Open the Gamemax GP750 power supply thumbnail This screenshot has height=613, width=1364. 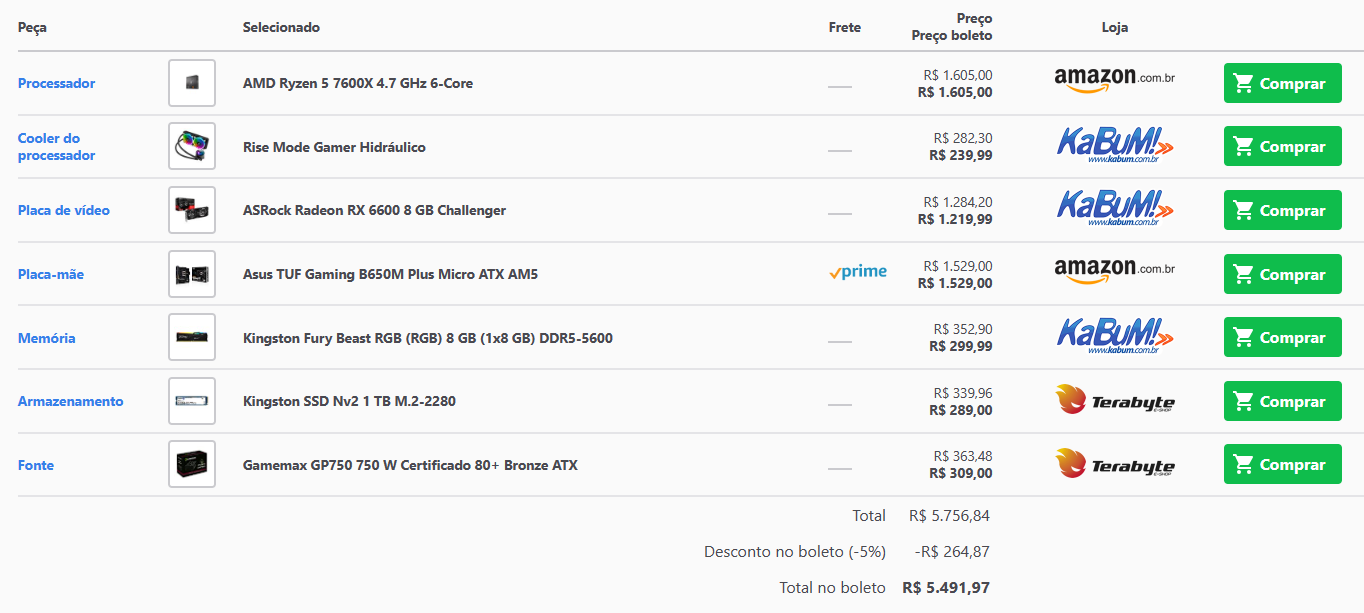pyautogui.click(x=192, y=465)
